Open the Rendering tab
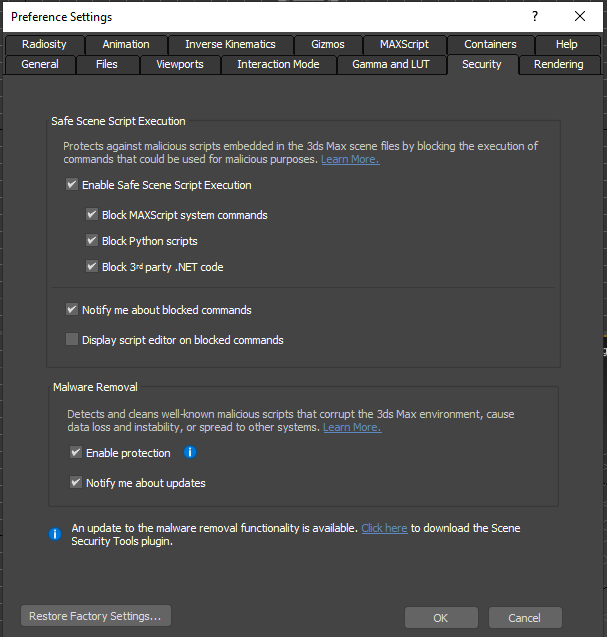 (x=558, y=64)
